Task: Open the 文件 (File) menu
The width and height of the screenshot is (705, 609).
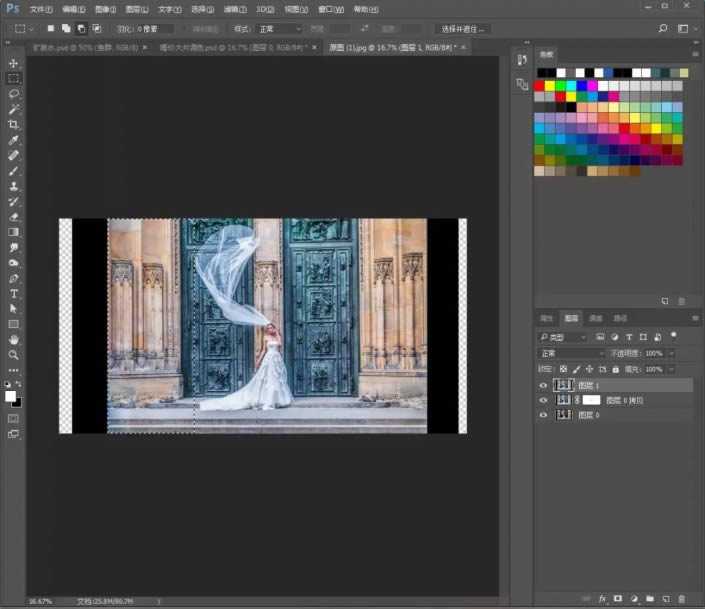Action: click(41, 9)
